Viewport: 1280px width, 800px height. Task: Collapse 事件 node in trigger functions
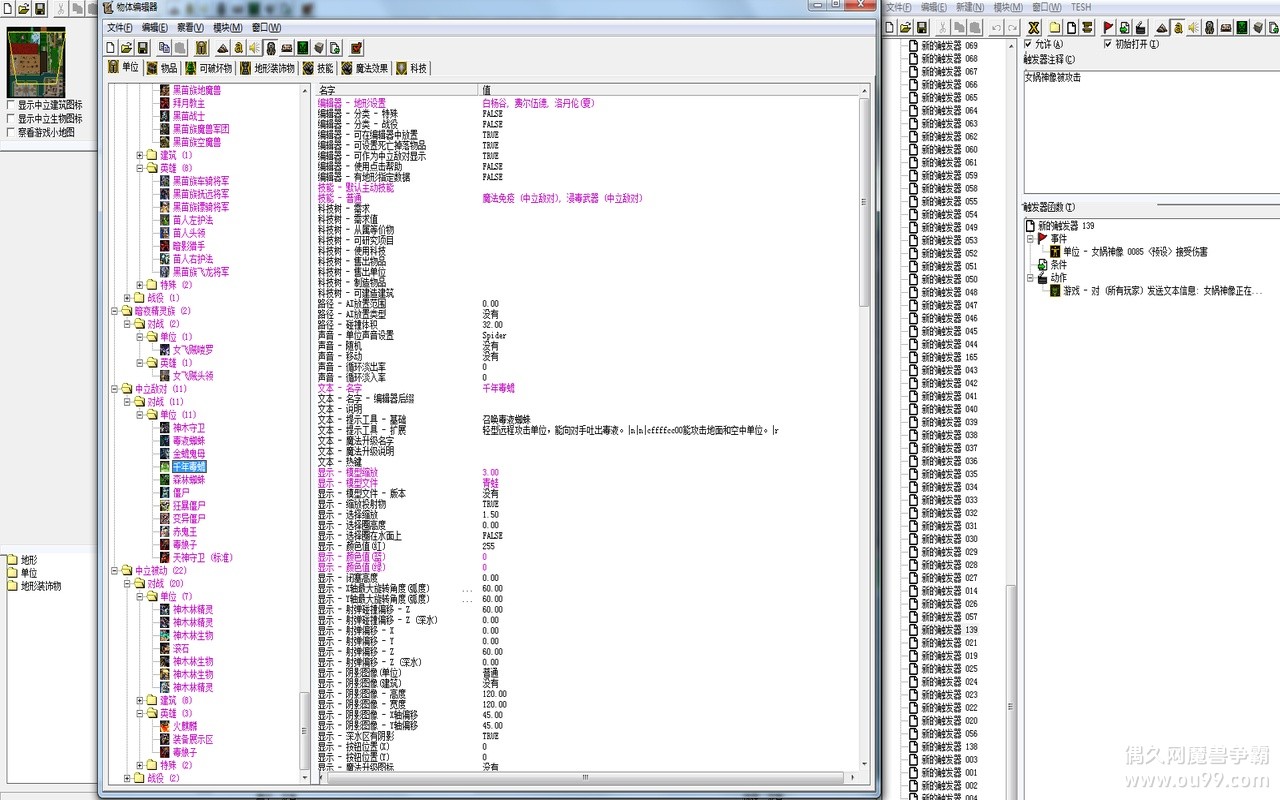point(1029,239)
